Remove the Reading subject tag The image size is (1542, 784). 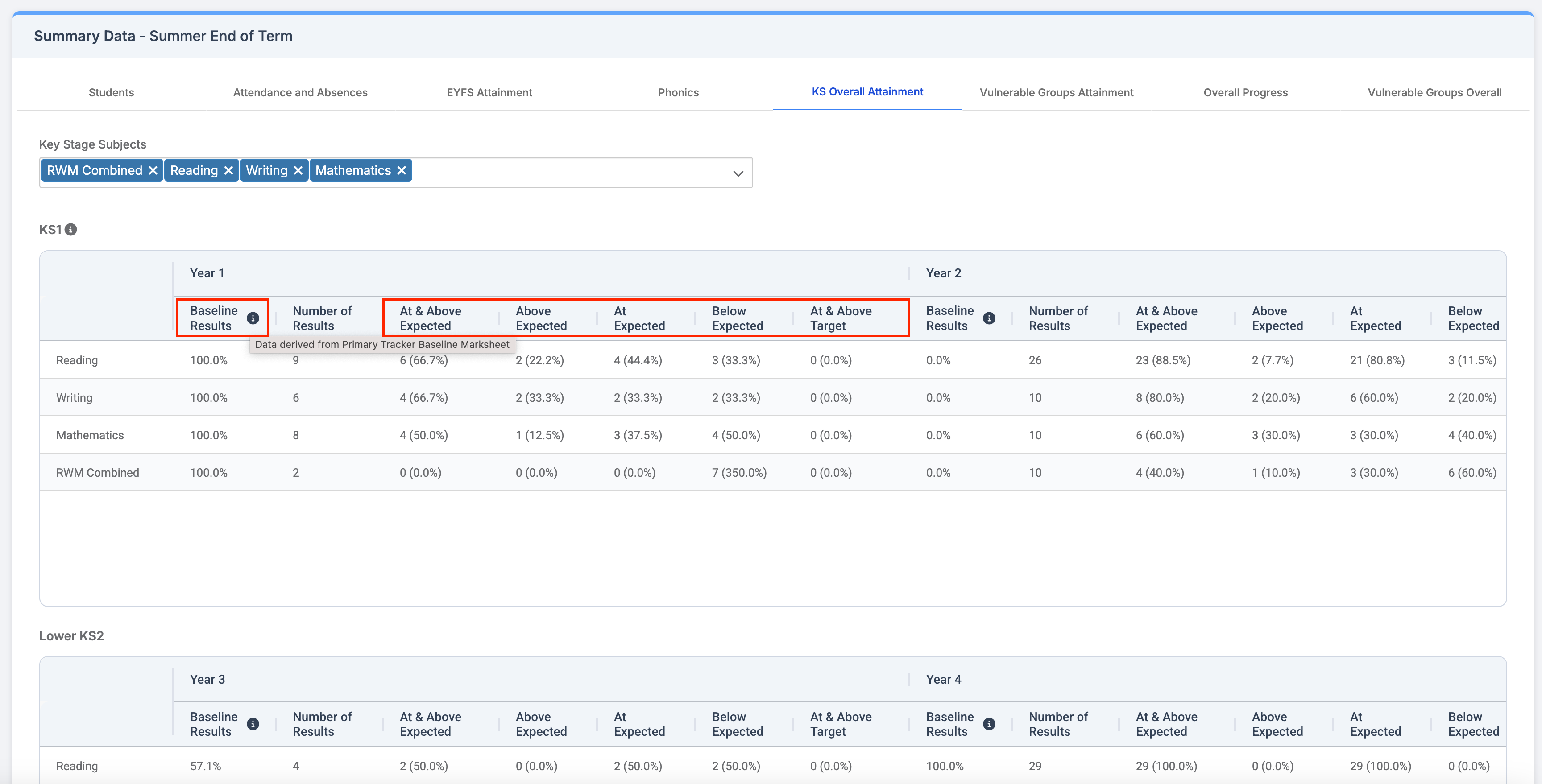pos(228,170)
